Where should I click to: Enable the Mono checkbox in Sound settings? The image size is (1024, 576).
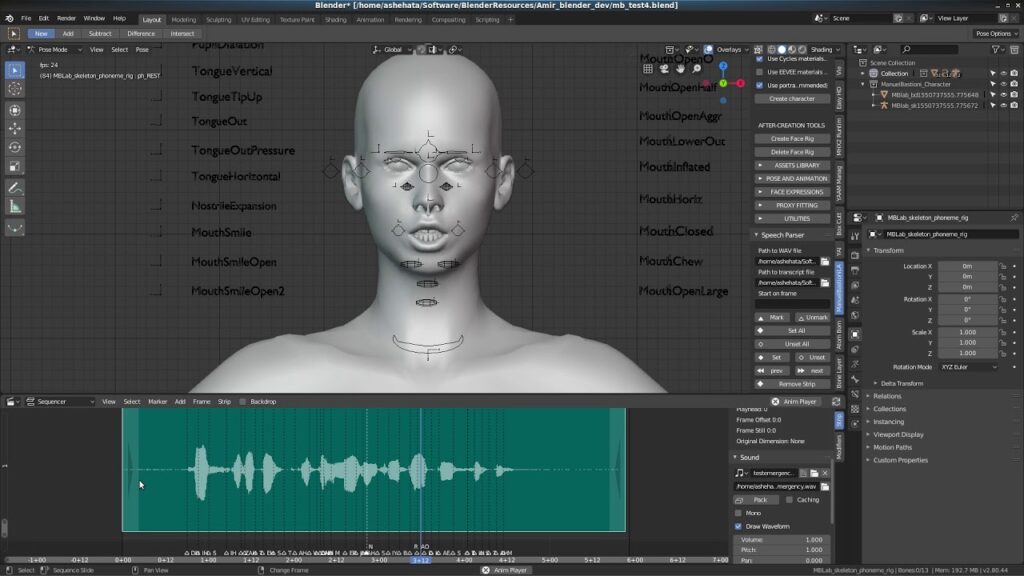coord(737,513)
